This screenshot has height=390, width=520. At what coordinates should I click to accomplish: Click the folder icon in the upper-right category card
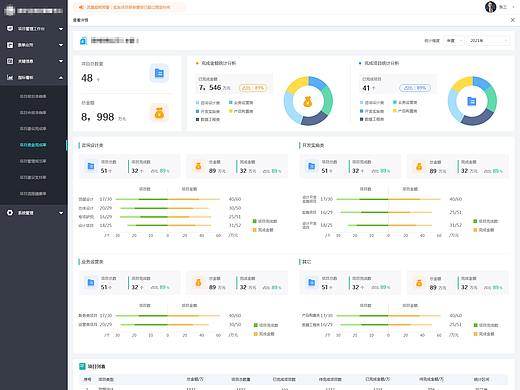point(311,166)
